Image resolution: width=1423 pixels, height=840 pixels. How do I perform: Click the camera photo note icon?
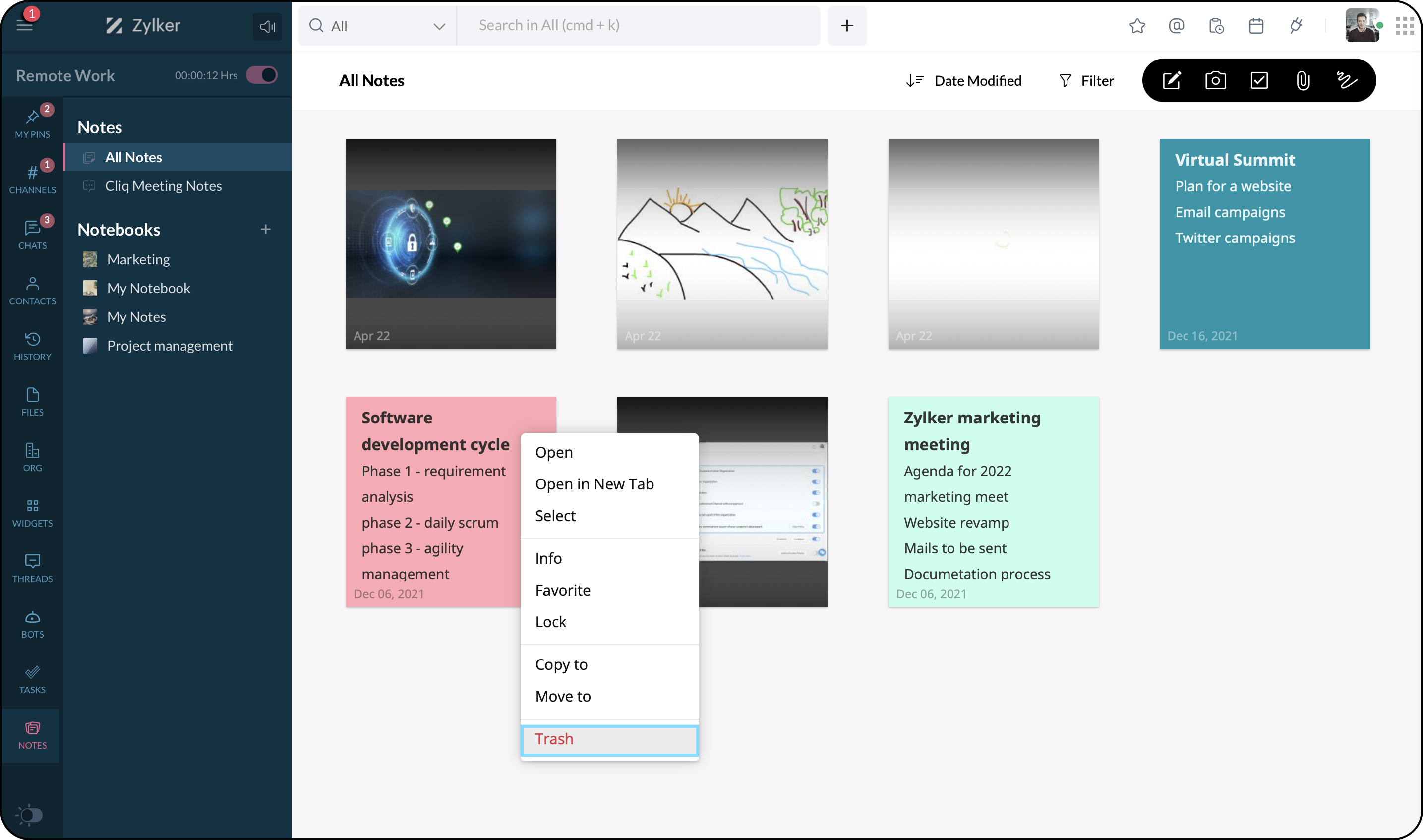pos(1215,80)
